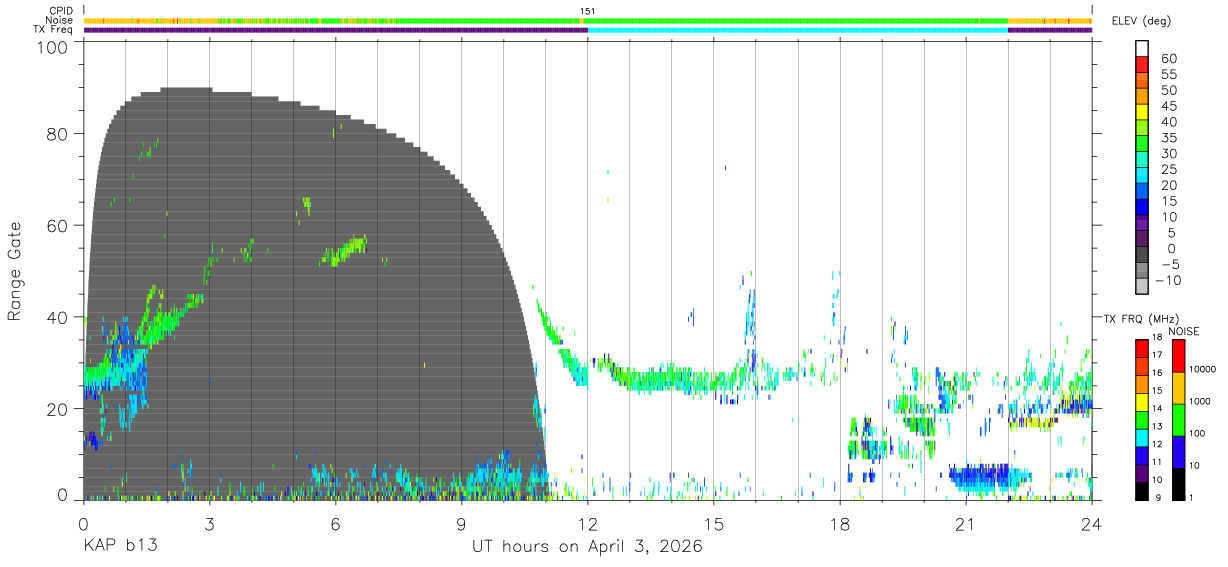Click the 60 tick label on the Range Gate axis

(59, 225)
